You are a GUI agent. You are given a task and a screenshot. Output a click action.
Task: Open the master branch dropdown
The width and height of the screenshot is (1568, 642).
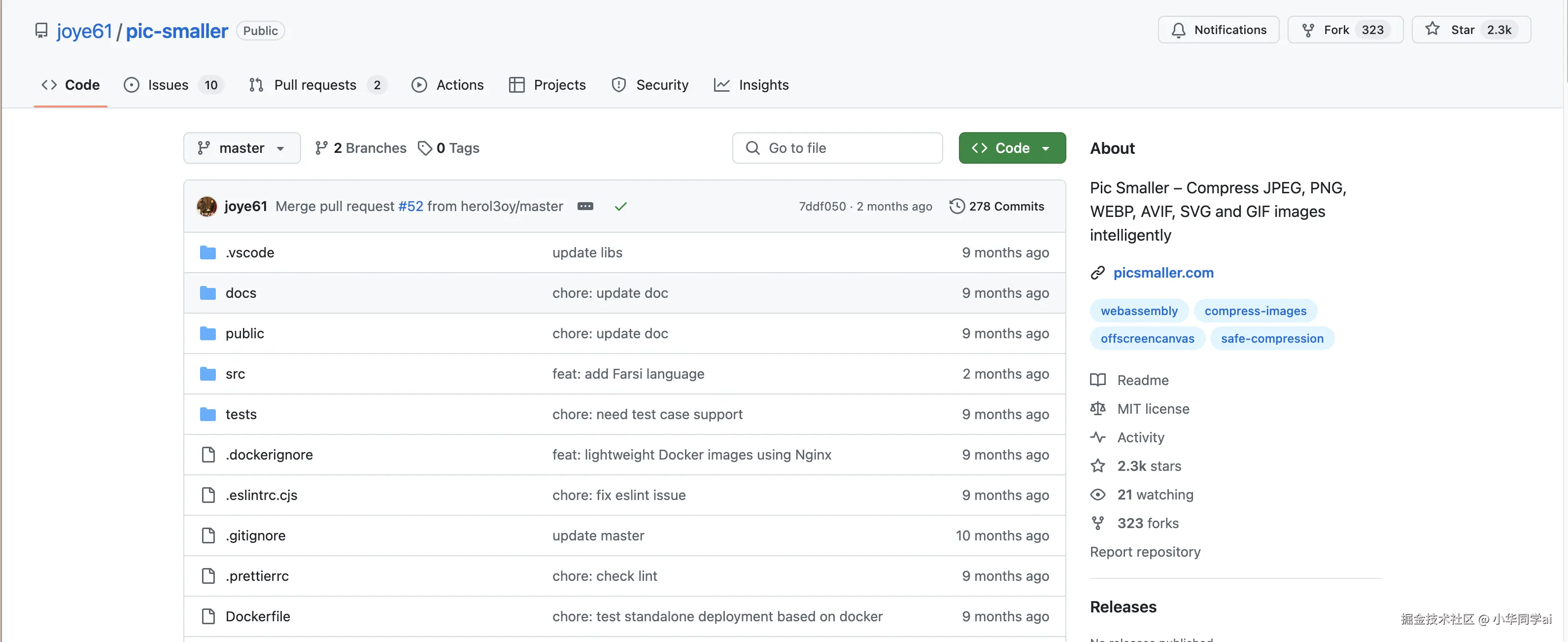241,148
